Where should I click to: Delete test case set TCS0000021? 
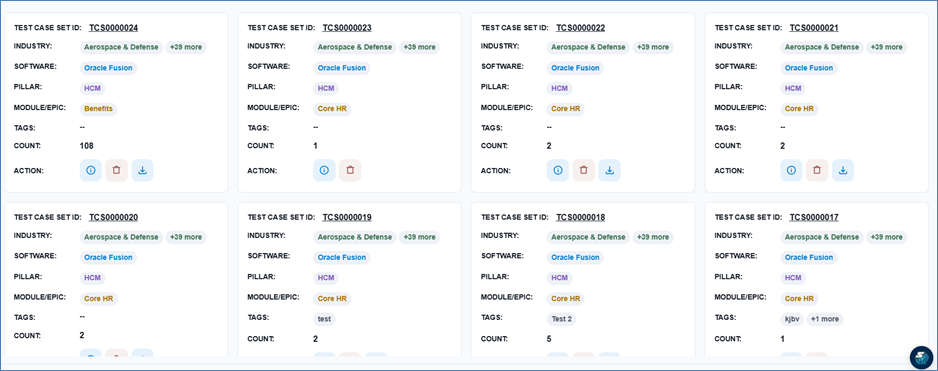[817, 171]
